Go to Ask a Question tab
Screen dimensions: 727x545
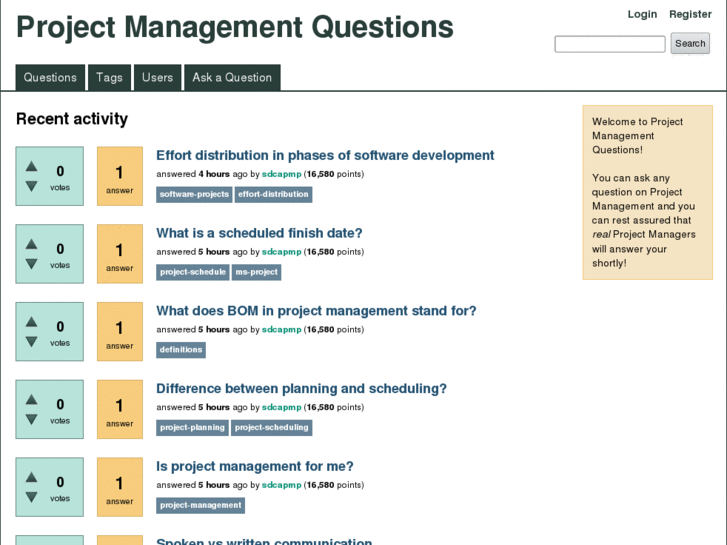(x=232, y=78)
